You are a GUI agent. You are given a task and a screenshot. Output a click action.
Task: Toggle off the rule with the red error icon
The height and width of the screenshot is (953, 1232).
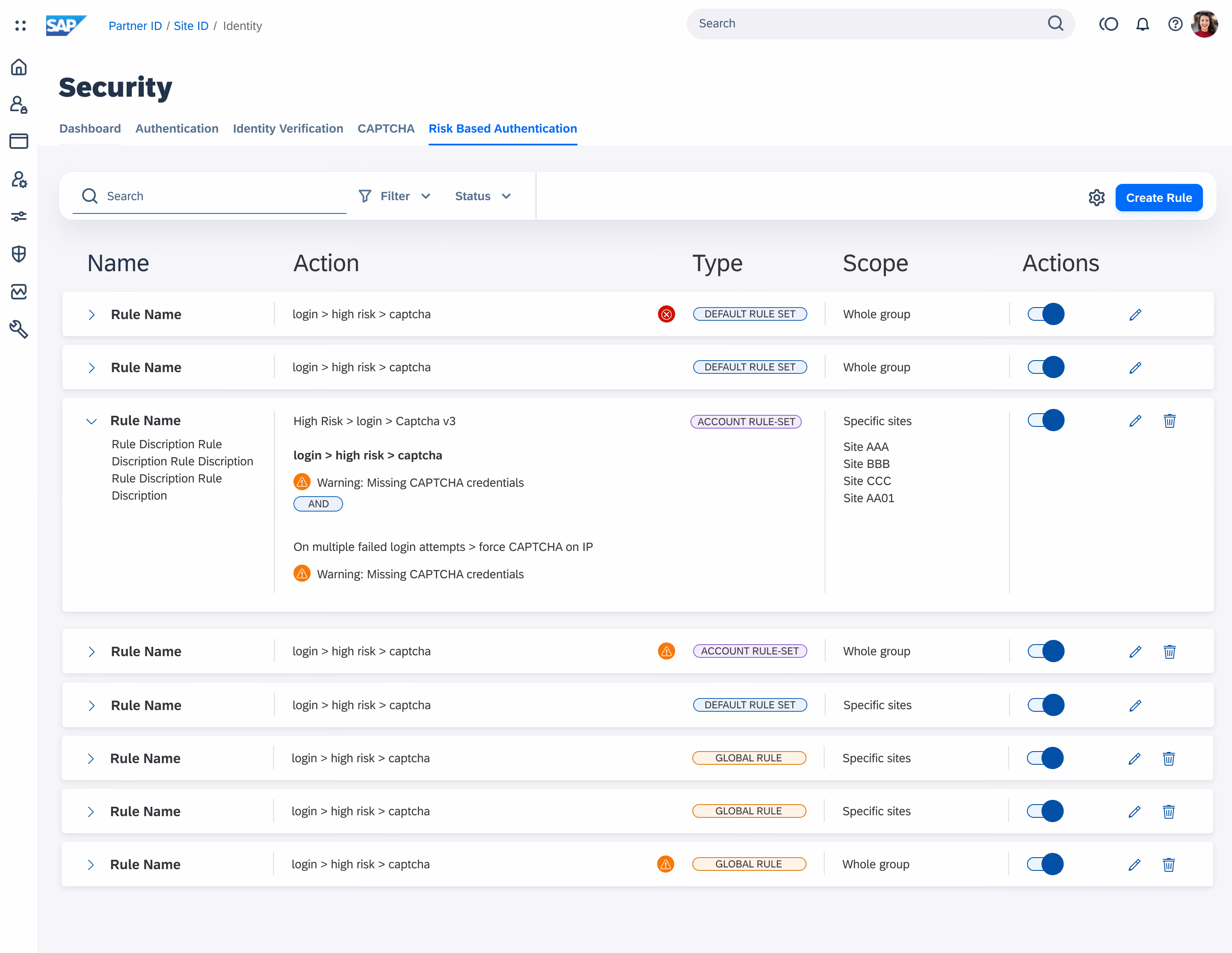coord(1046,314)
